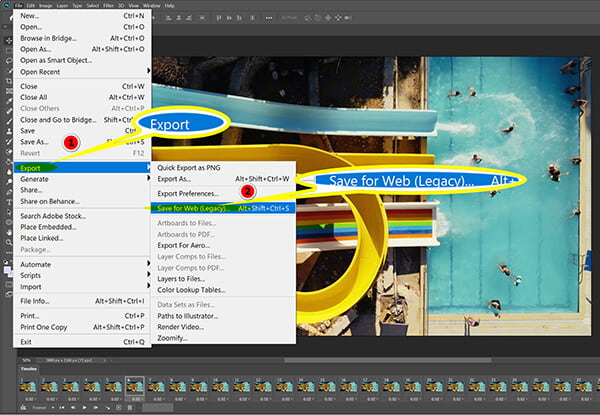Select the Brush tool
600x415 pixels.
pos(8,121)
